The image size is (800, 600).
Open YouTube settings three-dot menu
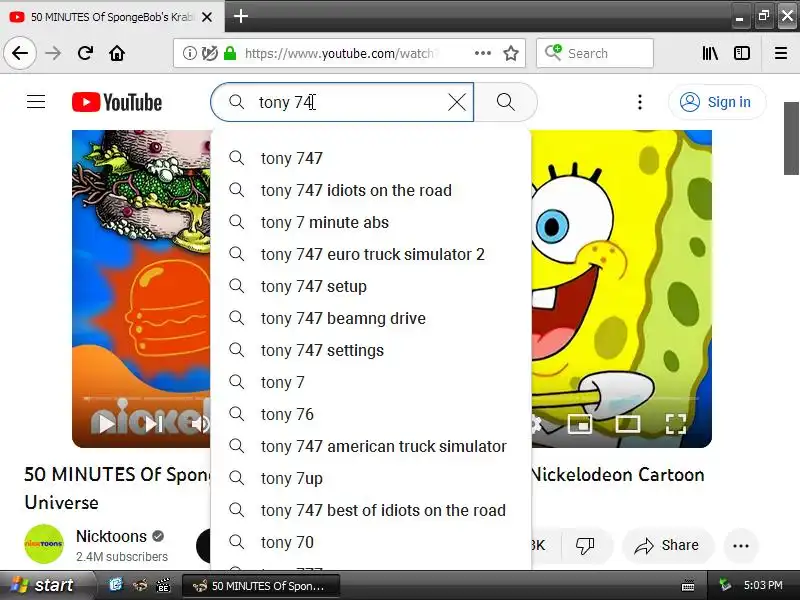(x=640, y=102)
